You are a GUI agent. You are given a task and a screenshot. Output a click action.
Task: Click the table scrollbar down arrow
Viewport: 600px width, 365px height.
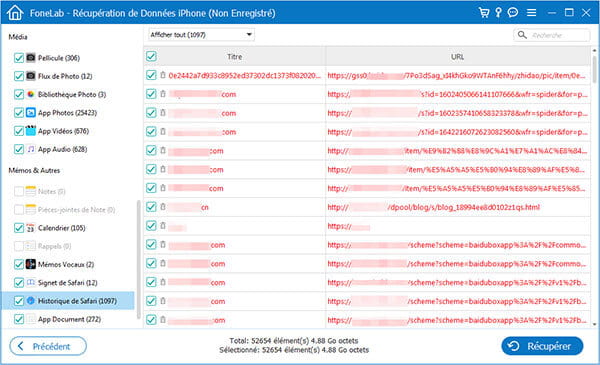coord(594,324)
